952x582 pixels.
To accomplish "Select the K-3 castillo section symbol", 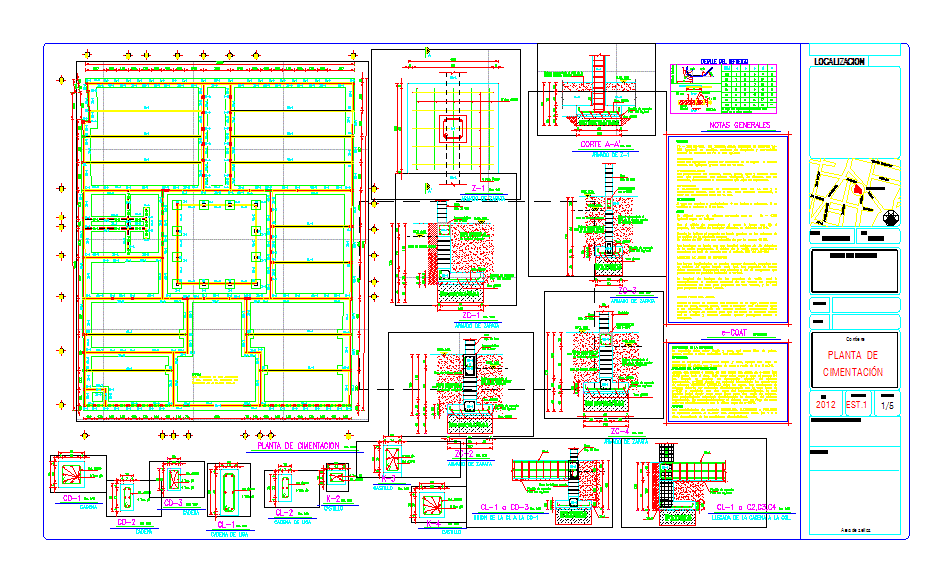I will 394,458.
